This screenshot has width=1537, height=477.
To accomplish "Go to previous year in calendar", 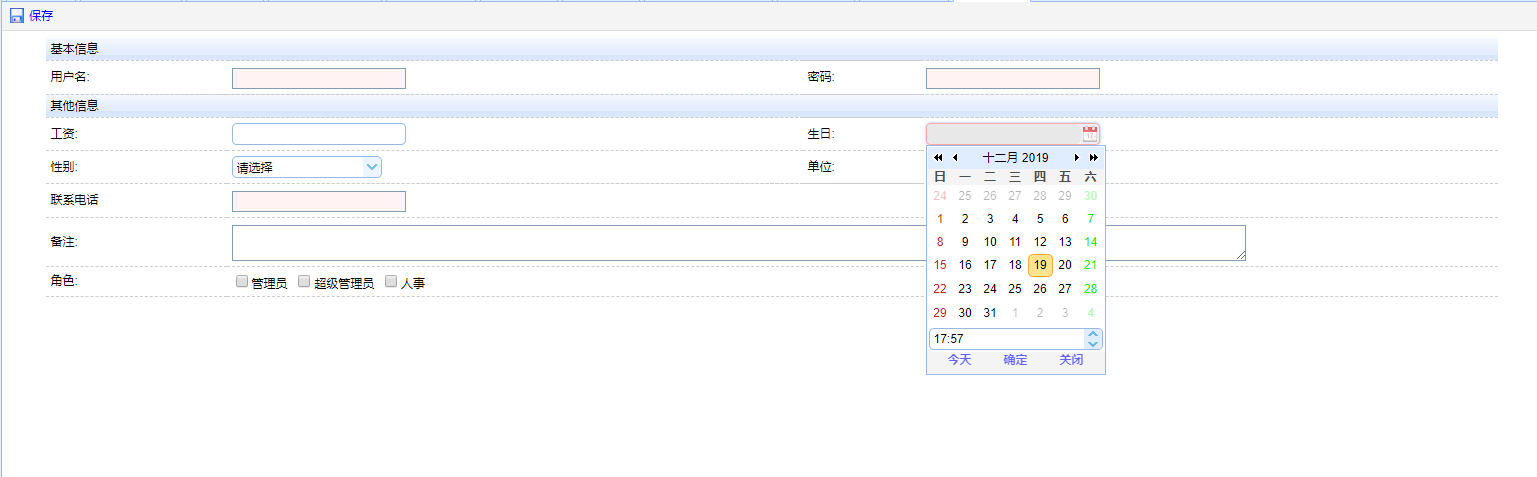I will click(938, 158).
